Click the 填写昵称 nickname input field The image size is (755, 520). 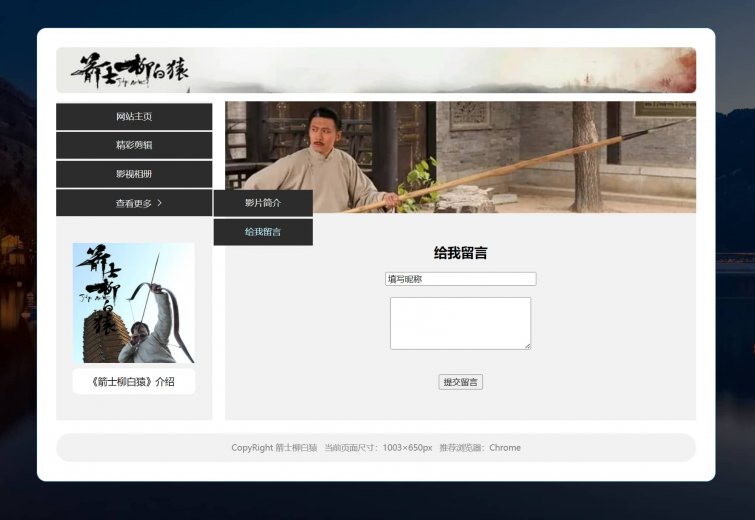[460, 279]
